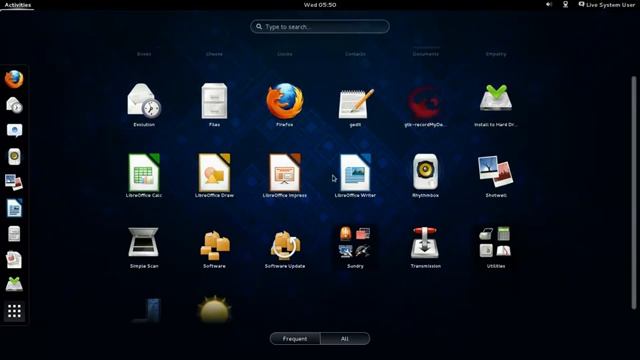
Task: Click the faded Boxes label
Action: [x=144, y=54]
